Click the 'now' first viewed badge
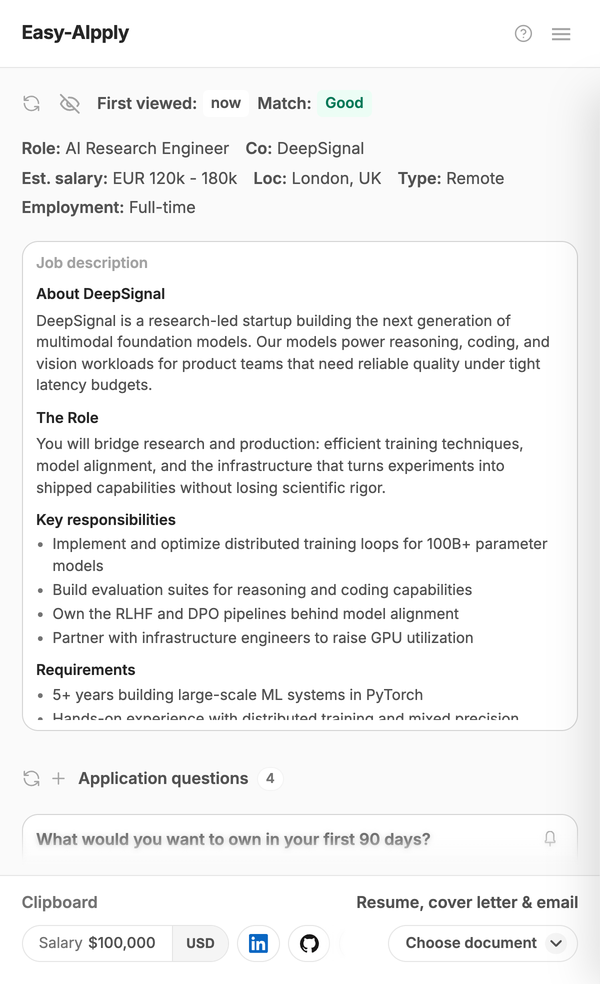 click(x=226, y=103)
